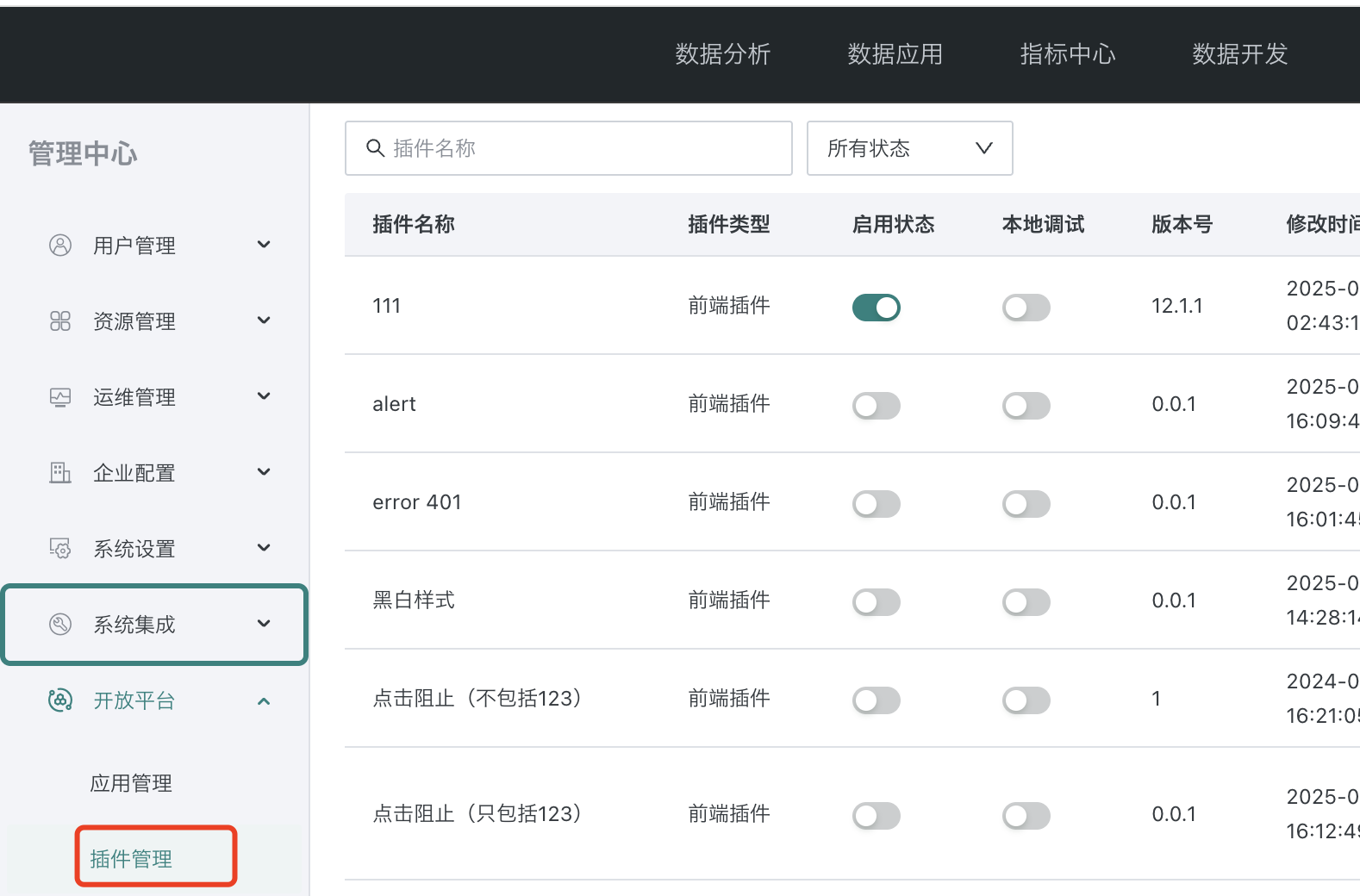Image resolution: width=1360 pixels, height=896 pixels.
Task: Enable the alert plugin 启用状态 switch
Action: click(x=877, y=406)
